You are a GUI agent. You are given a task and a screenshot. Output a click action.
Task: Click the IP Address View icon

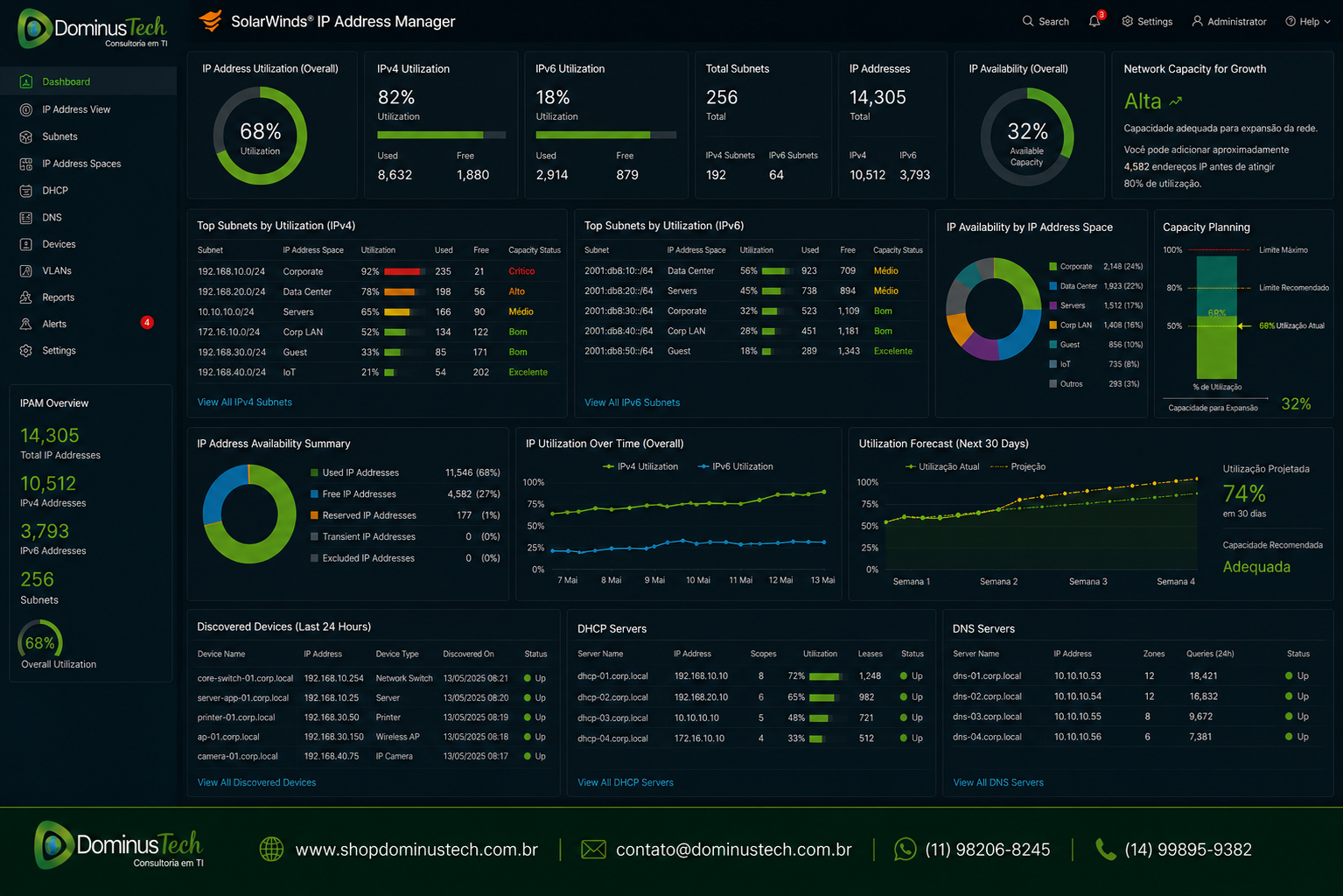click(x=26, y=109)
